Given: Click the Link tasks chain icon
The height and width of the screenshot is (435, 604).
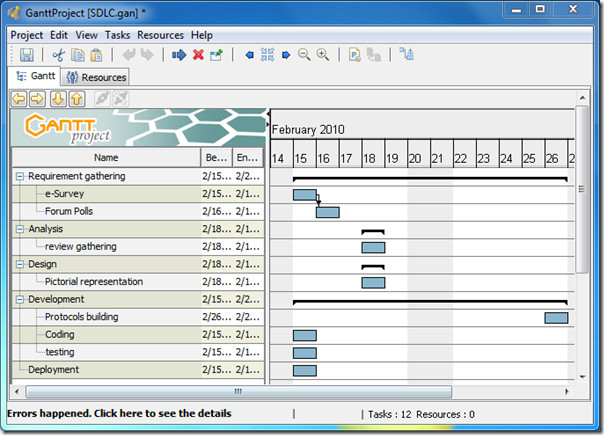Looking at the screenshot, I should coord(102,99).
